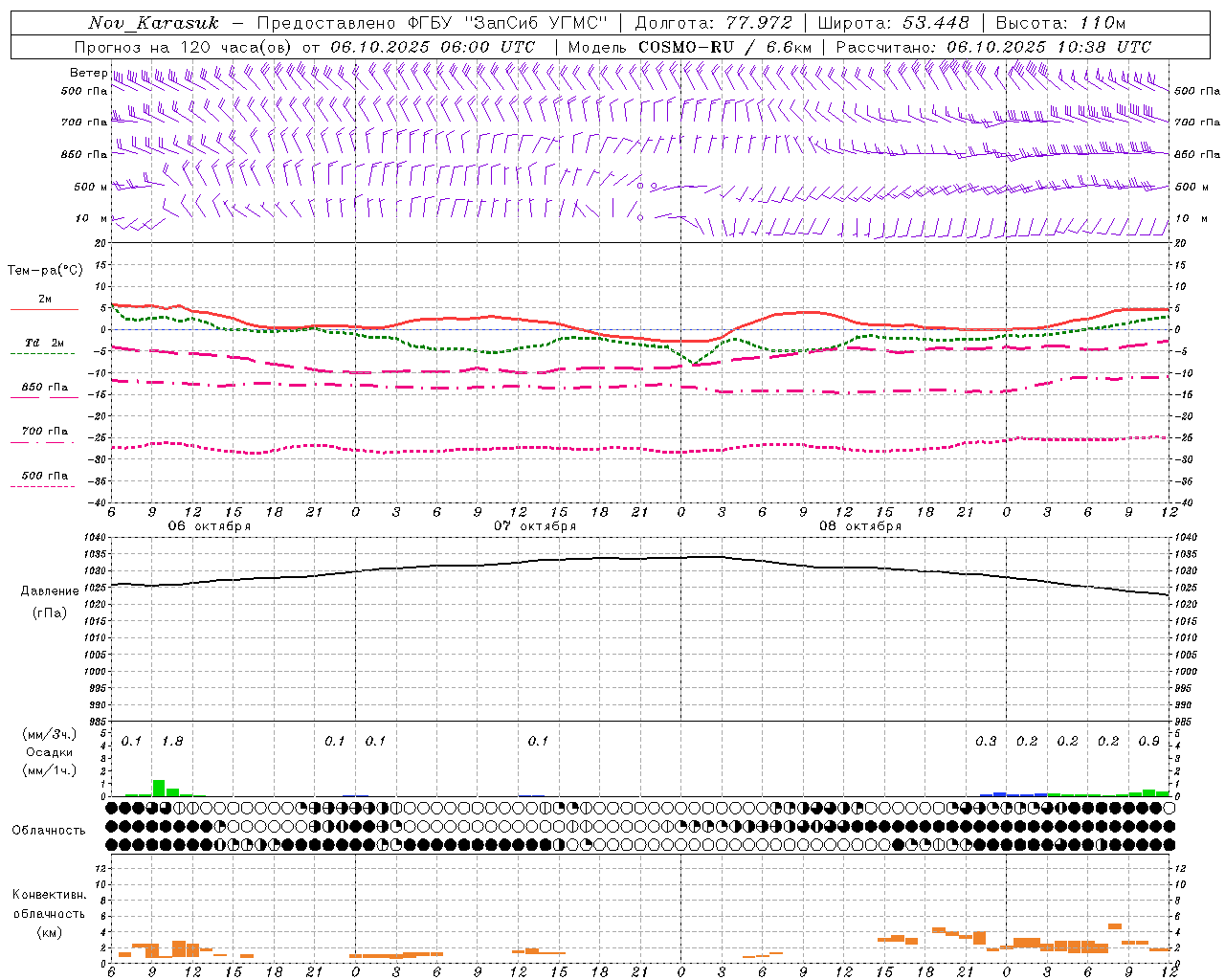Screen dimensions: 1225x980
Task: Click the Долгота: 77.972 longitude value
Action: (714, 23)
